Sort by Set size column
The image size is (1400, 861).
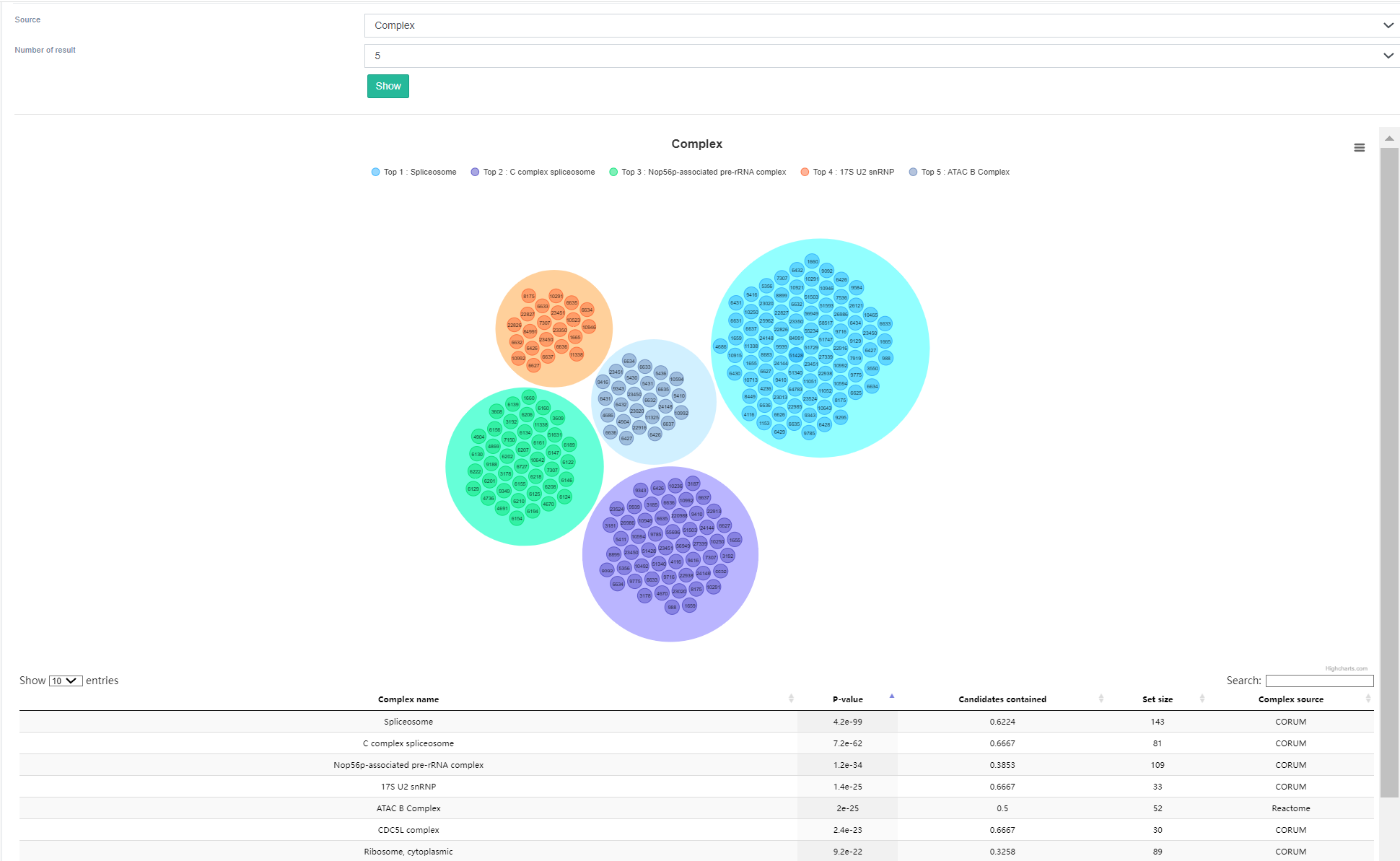(x=1157, y=699)
